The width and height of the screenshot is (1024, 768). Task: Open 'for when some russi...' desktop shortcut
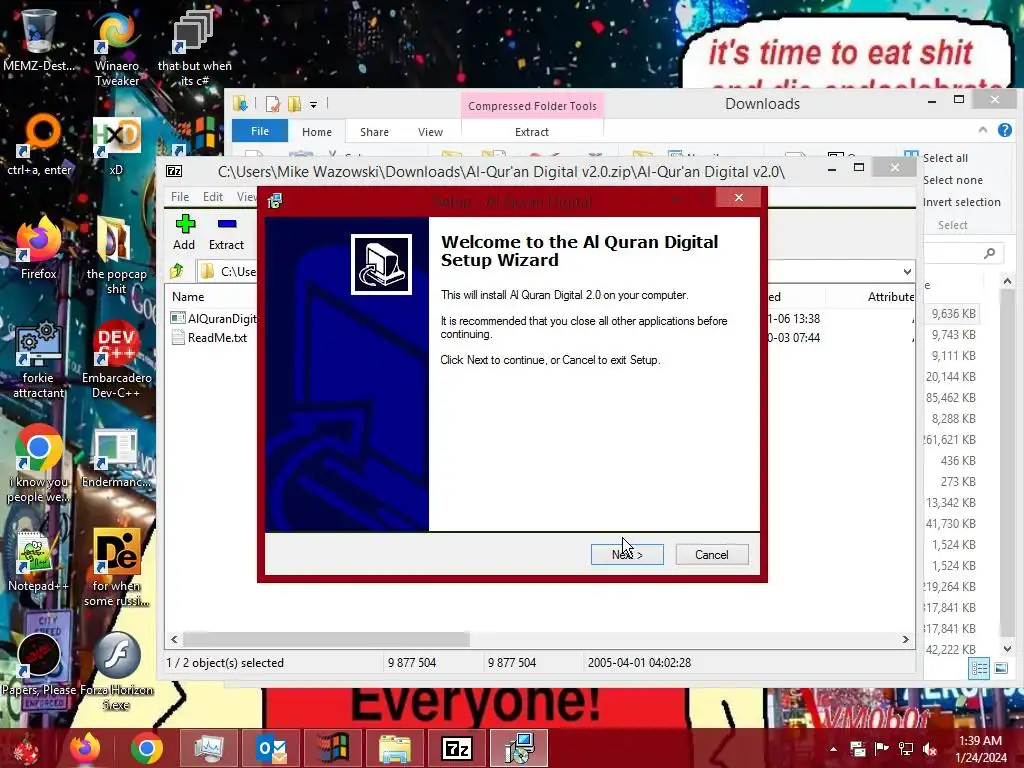tap(116, 568)
